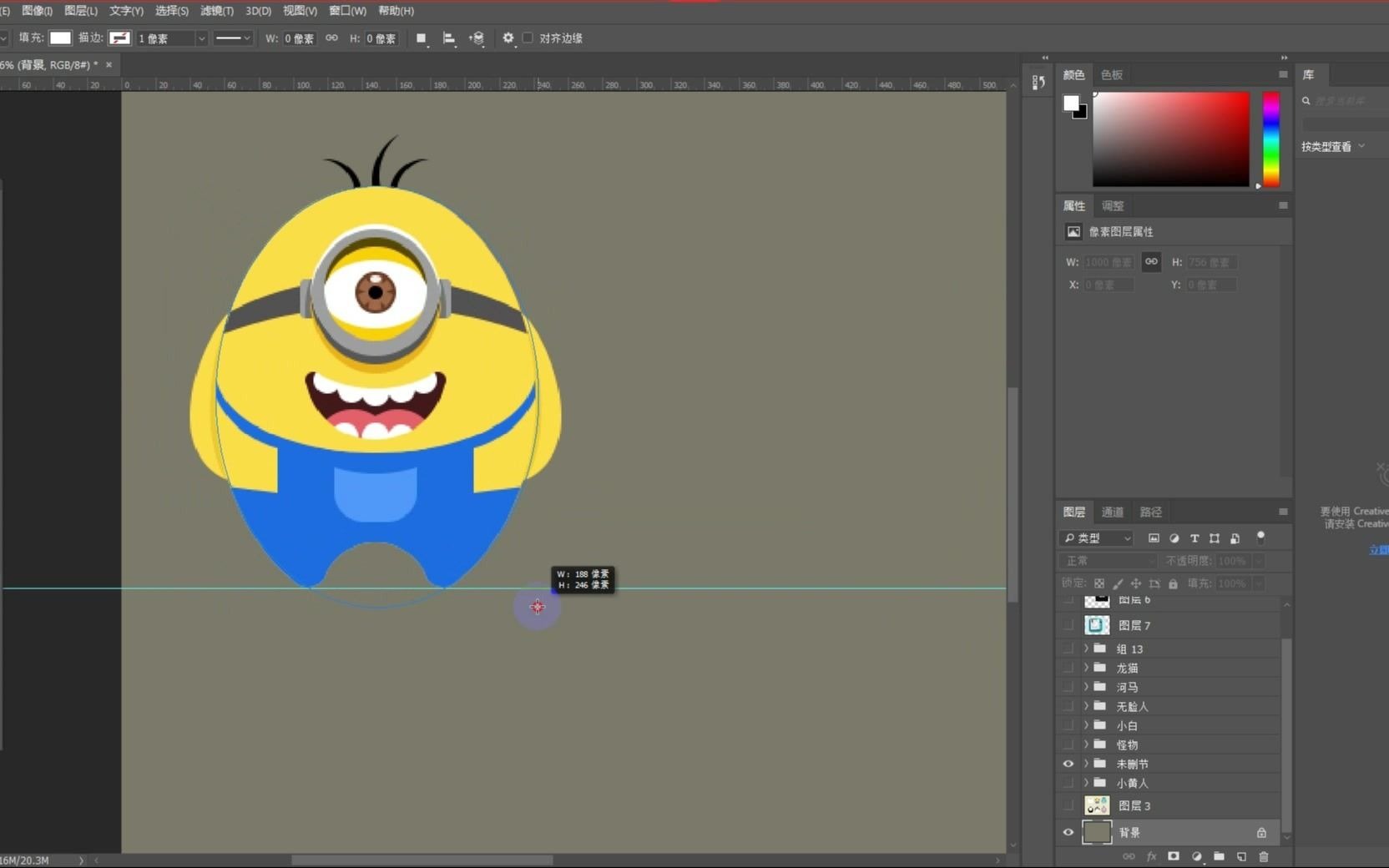Lock all padlock icon in lock row

1173,583
